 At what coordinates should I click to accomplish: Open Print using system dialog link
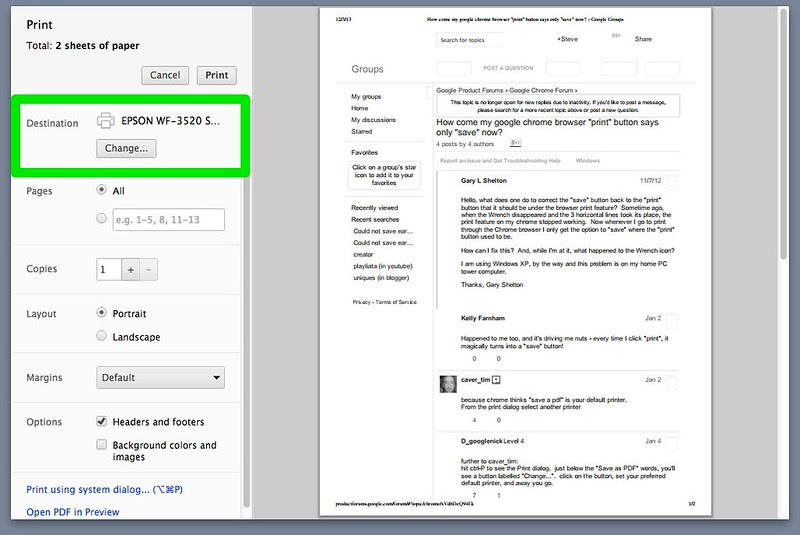[x=105, y=490]
